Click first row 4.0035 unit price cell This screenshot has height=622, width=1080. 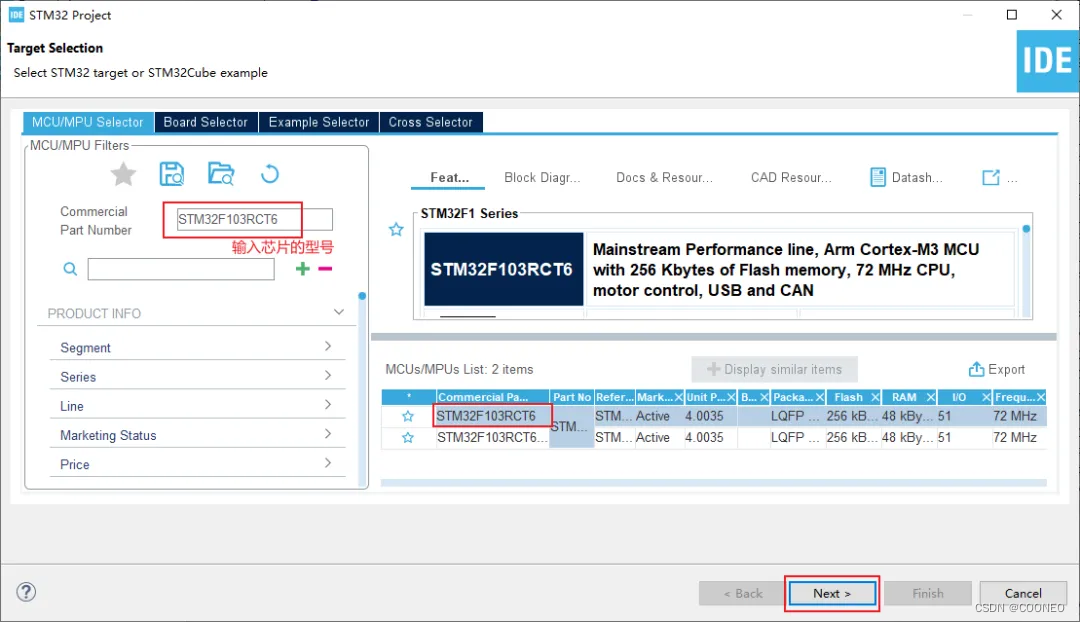pos(711,416)
